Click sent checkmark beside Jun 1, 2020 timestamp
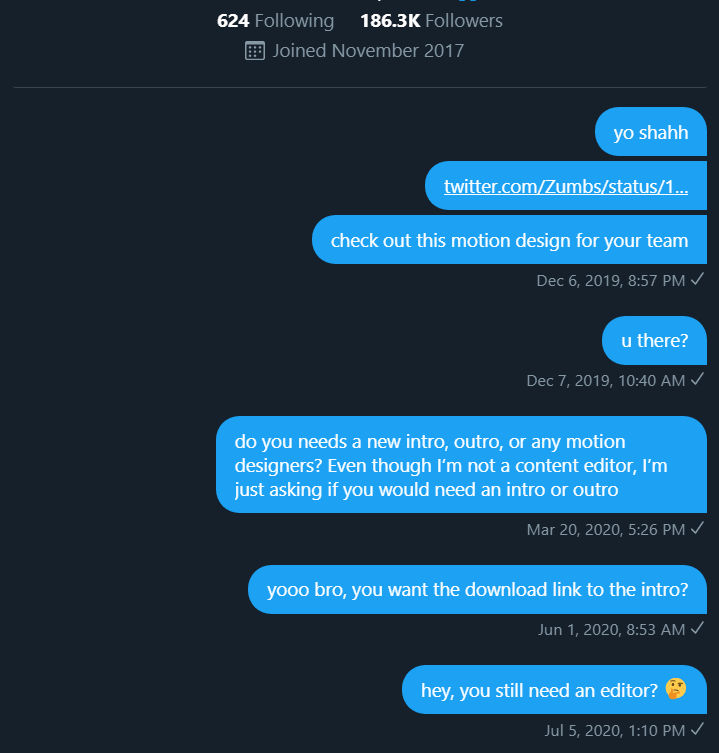Viewport: 719px width, 753px height. pyautogui.click(x=697, y=628)
